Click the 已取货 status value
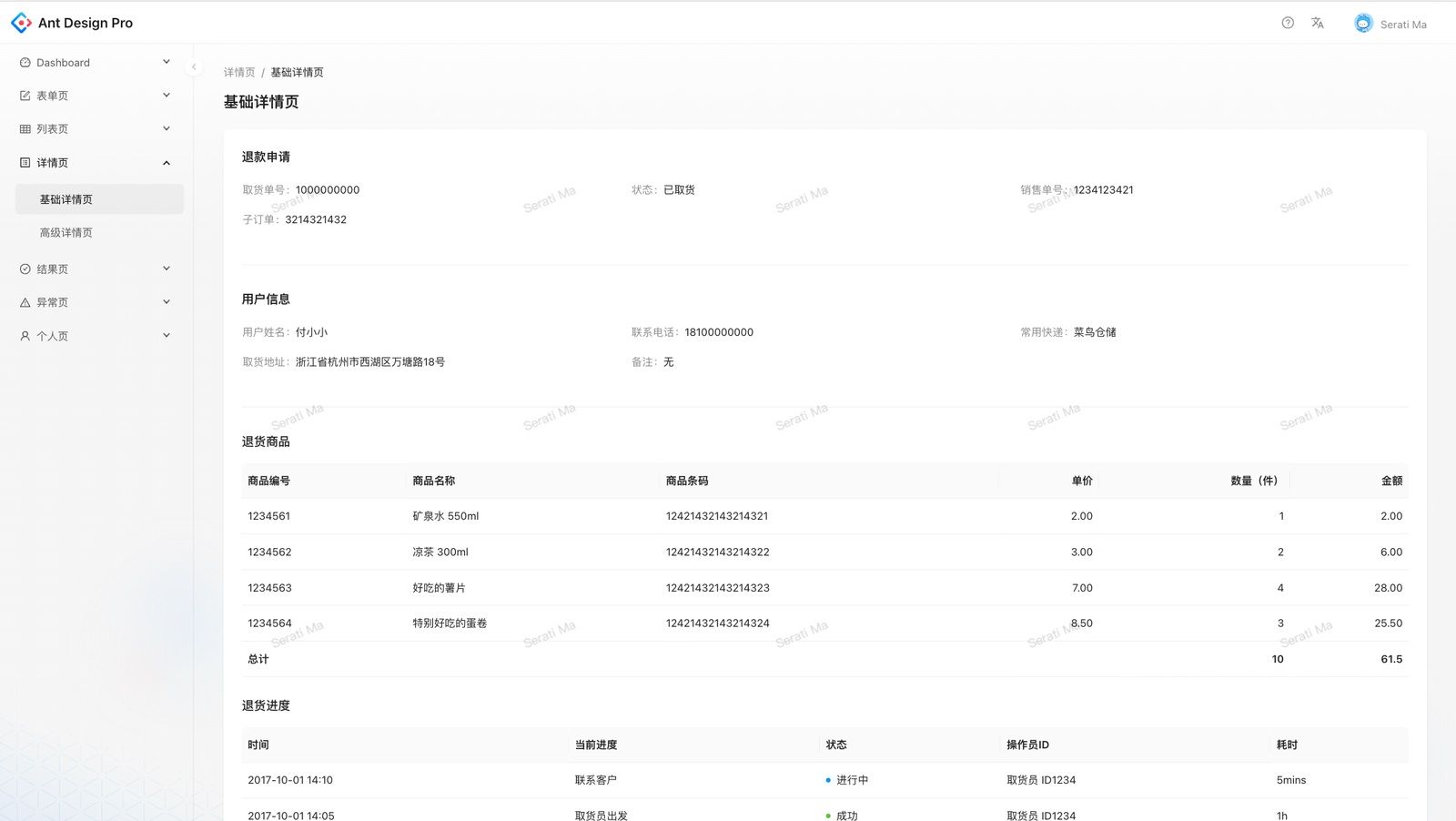The image size is (1456, 821). (679, 190)
